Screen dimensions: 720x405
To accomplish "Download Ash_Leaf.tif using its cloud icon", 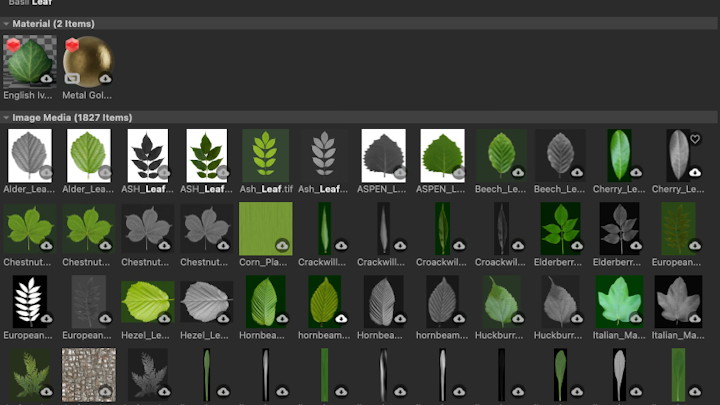I will 282,172.
